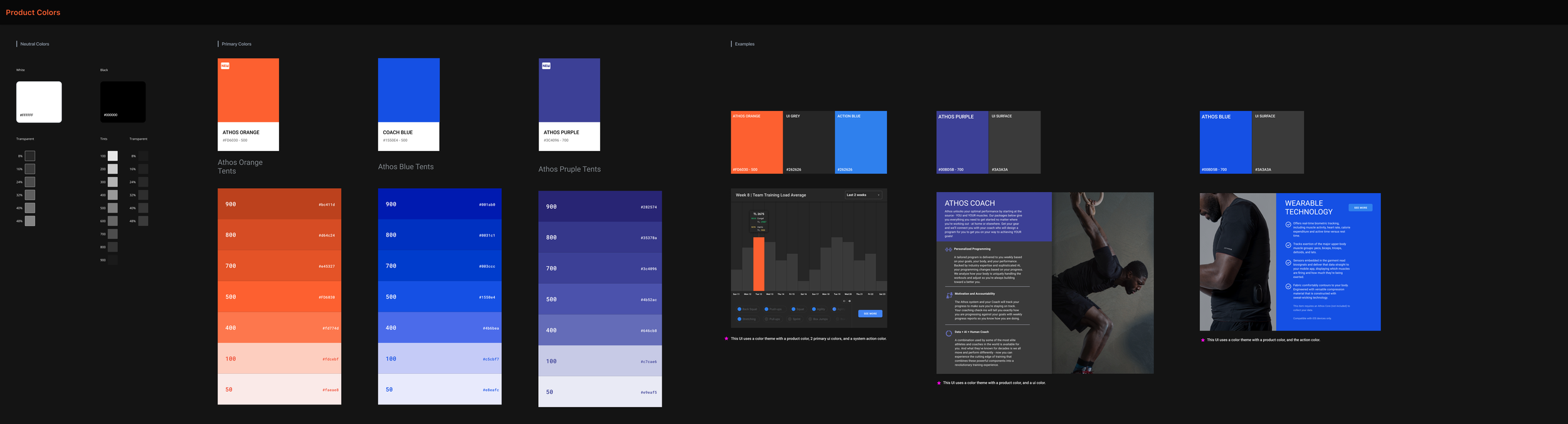
Task: Click the Examples section label
Action: pos(744,44)
